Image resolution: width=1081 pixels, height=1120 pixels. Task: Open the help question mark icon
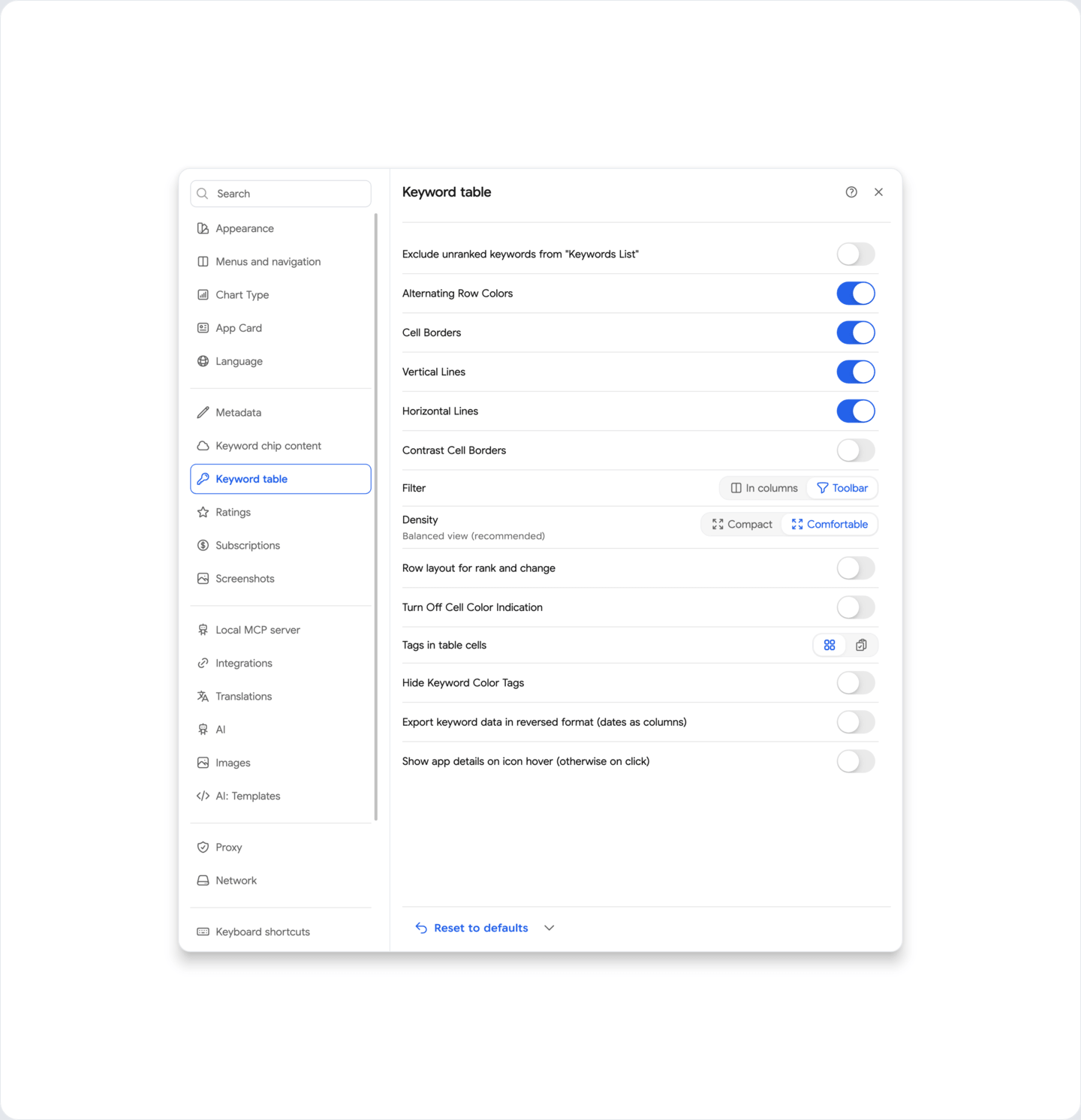[851, 192]
